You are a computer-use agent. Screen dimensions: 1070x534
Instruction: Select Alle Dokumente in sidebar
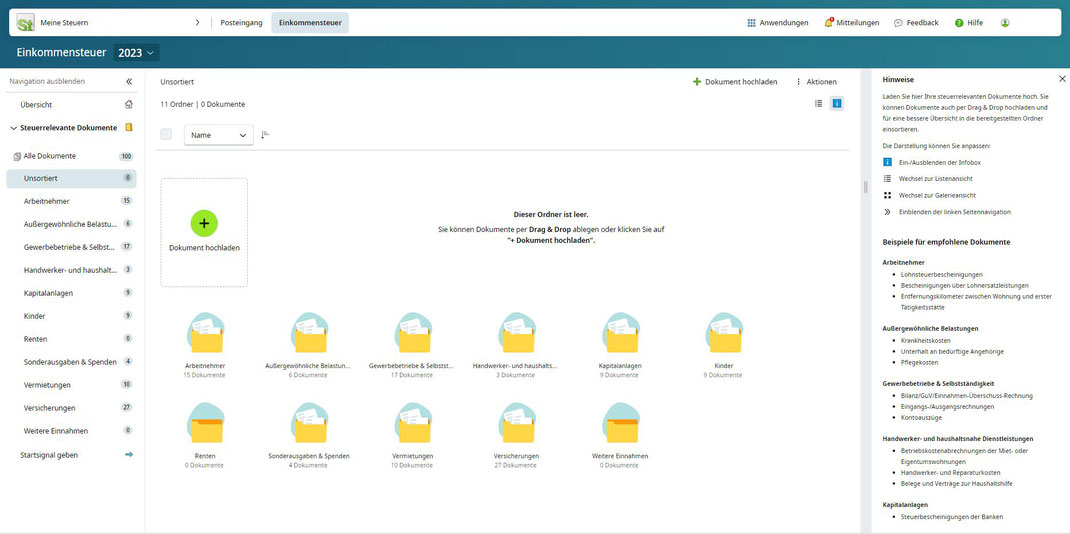pos(72,156)
